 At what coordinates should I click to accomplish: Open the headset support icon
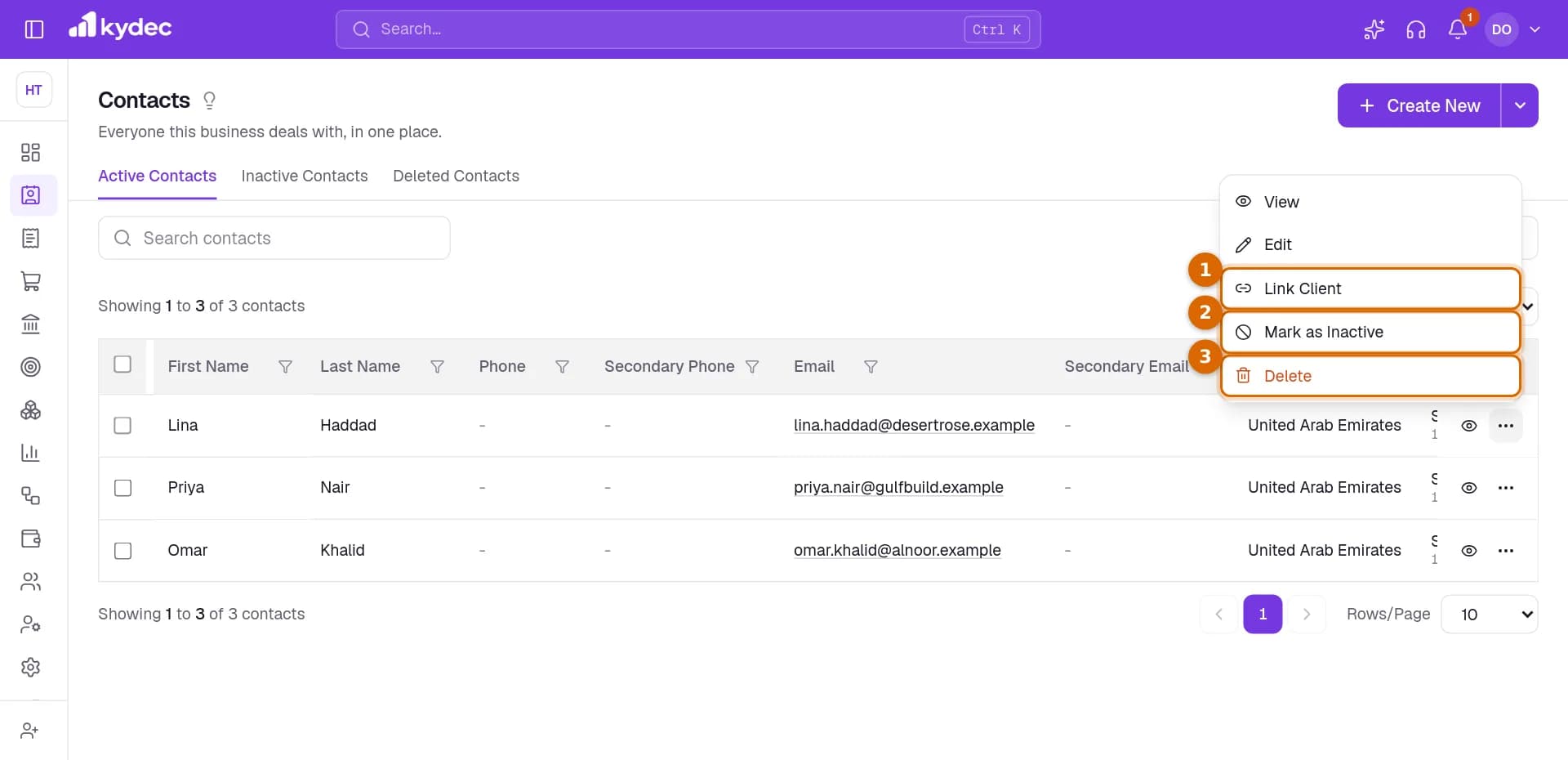1416,29
